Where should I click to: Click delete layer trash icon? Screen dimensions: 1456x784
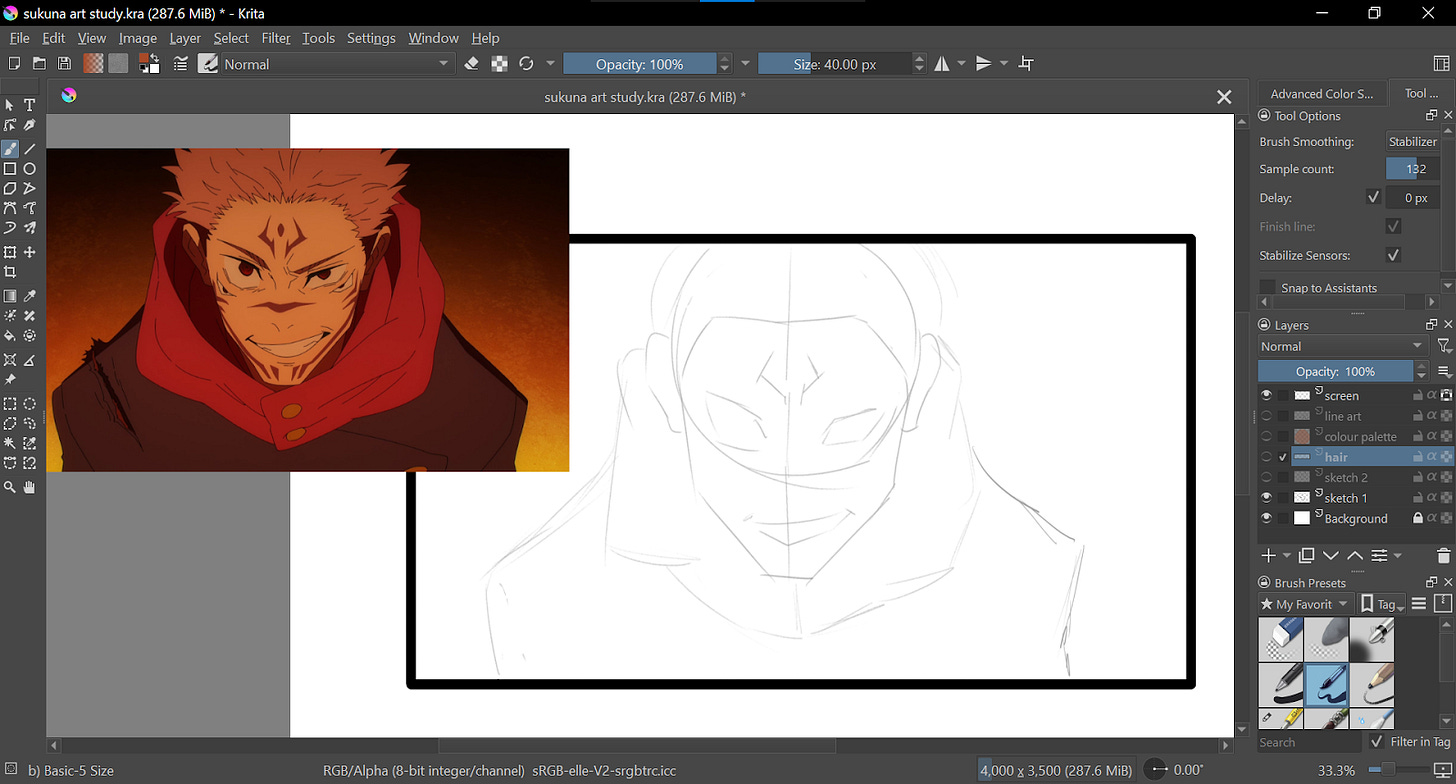coord(1443,556)
